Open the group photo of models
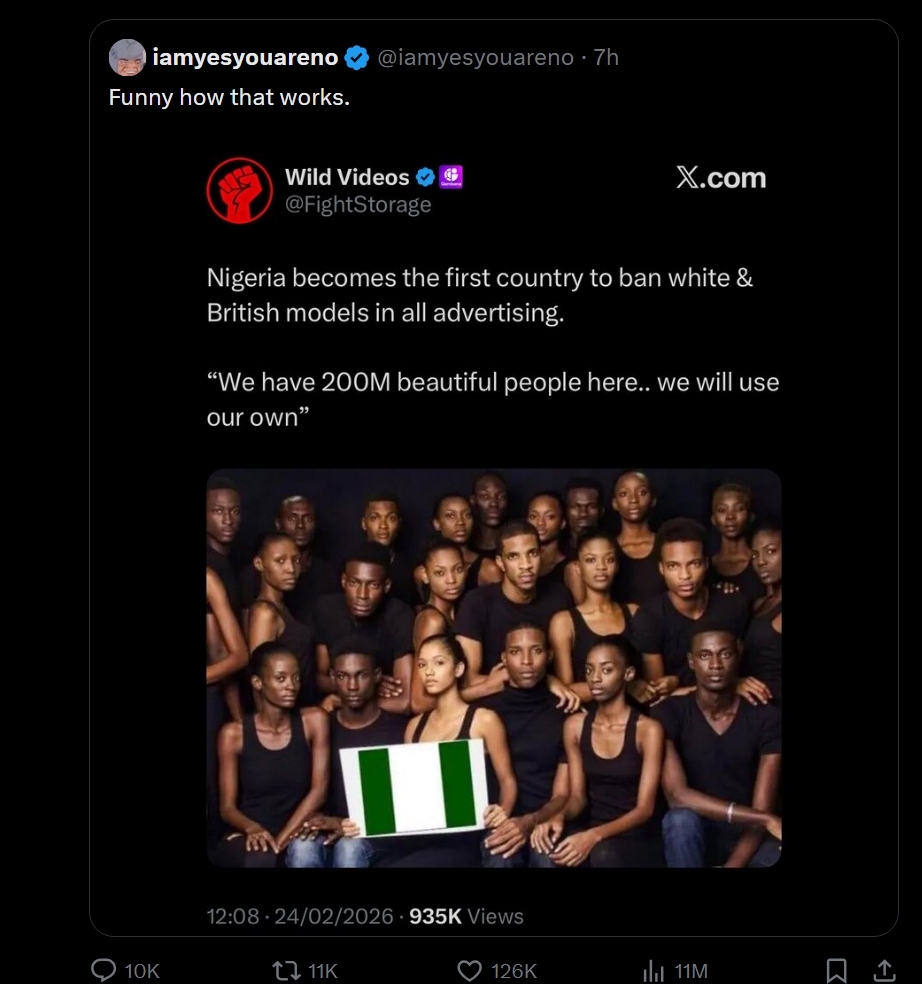The height and width of the screenshot is (984, 922). click(494, 667)
